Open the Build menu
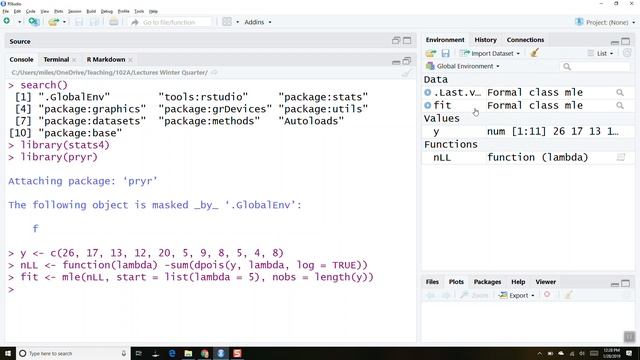Image resolution: width=640 pixels, height=360 pixels. coord(91,11)
